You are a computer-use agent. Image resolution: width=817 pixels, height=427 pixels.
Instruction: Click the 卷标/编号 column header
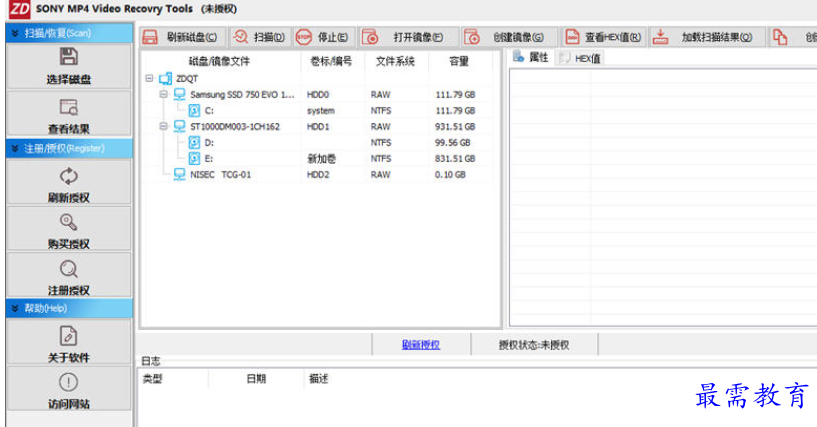click(x=331, y=61)
